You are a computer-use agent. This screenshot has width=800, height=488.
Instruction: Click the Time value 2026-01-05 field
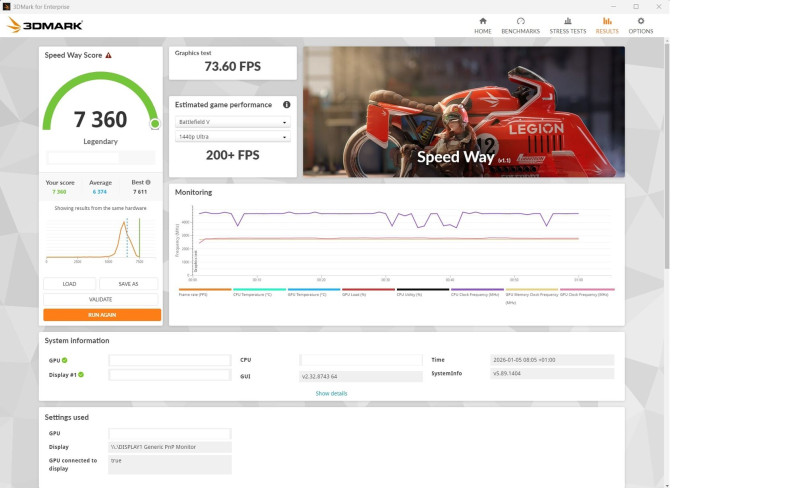552,360
